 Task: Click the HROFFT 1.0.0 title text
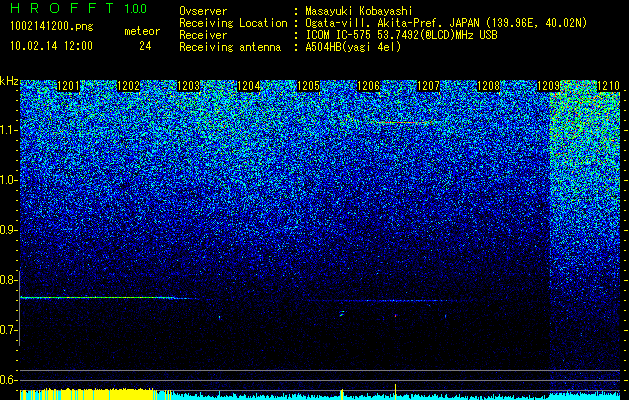click(79, 8)
